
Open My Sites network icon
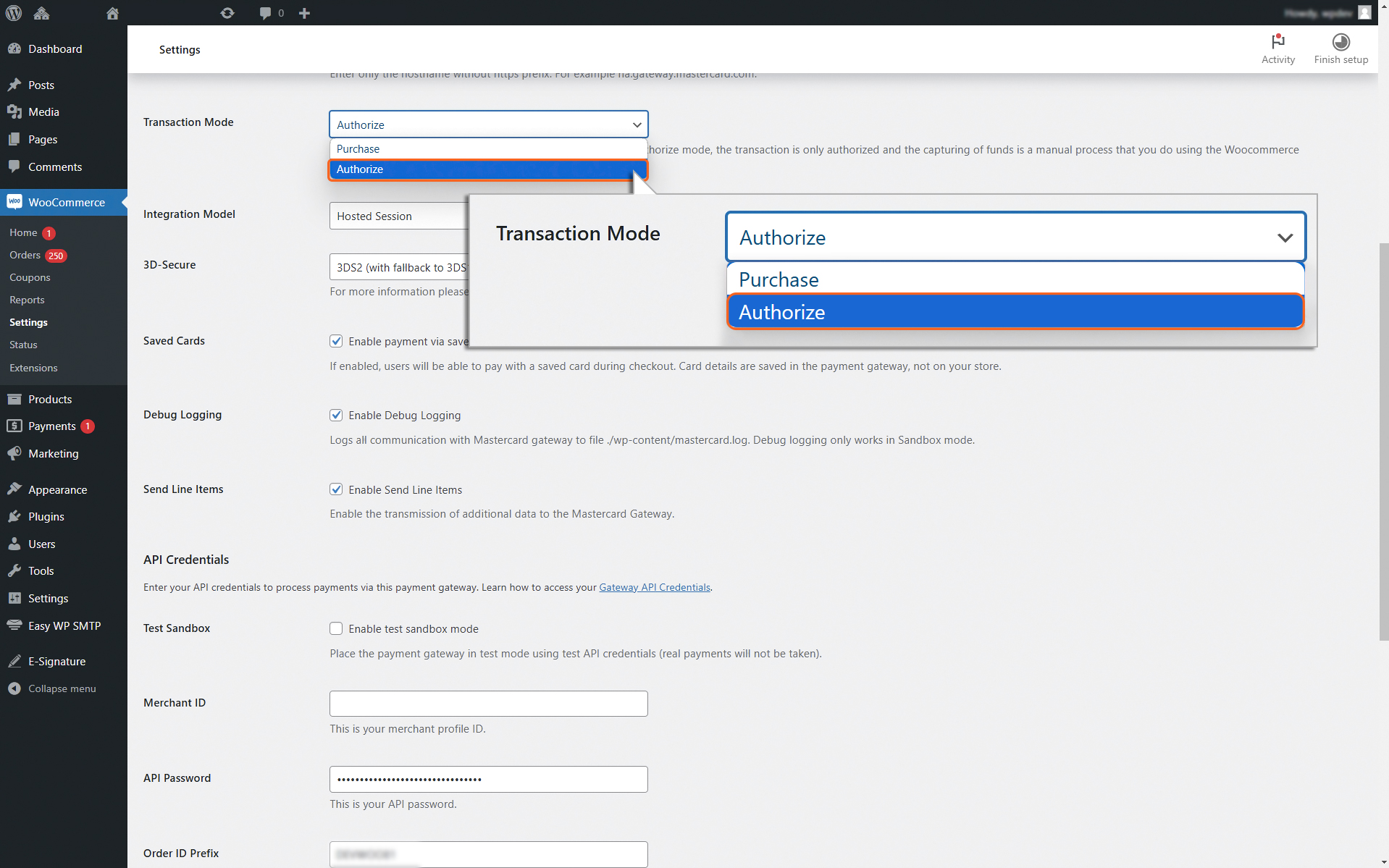(41, 13)
